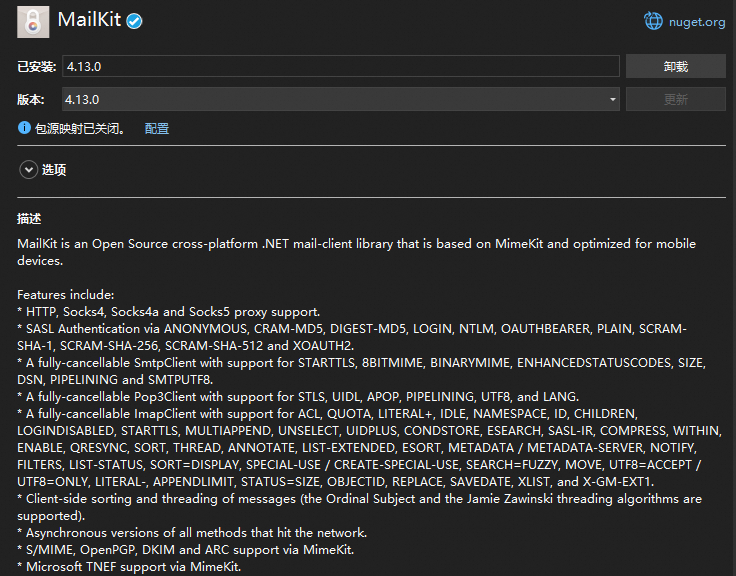
Task: Click the 描述 description heading
Action: pos(29,218)
